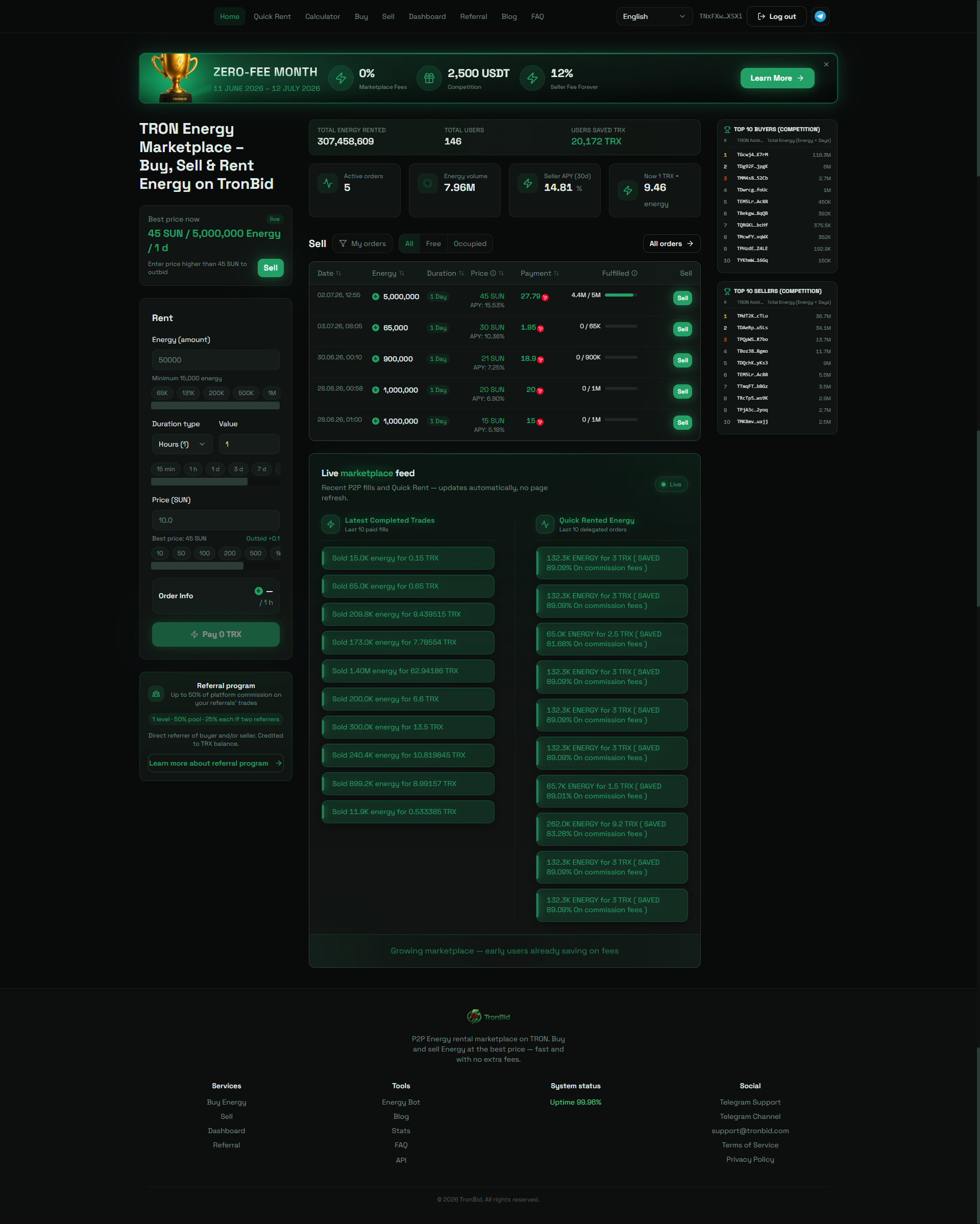Click the gift icon beside 2,500 USDT

coord(429,78)
